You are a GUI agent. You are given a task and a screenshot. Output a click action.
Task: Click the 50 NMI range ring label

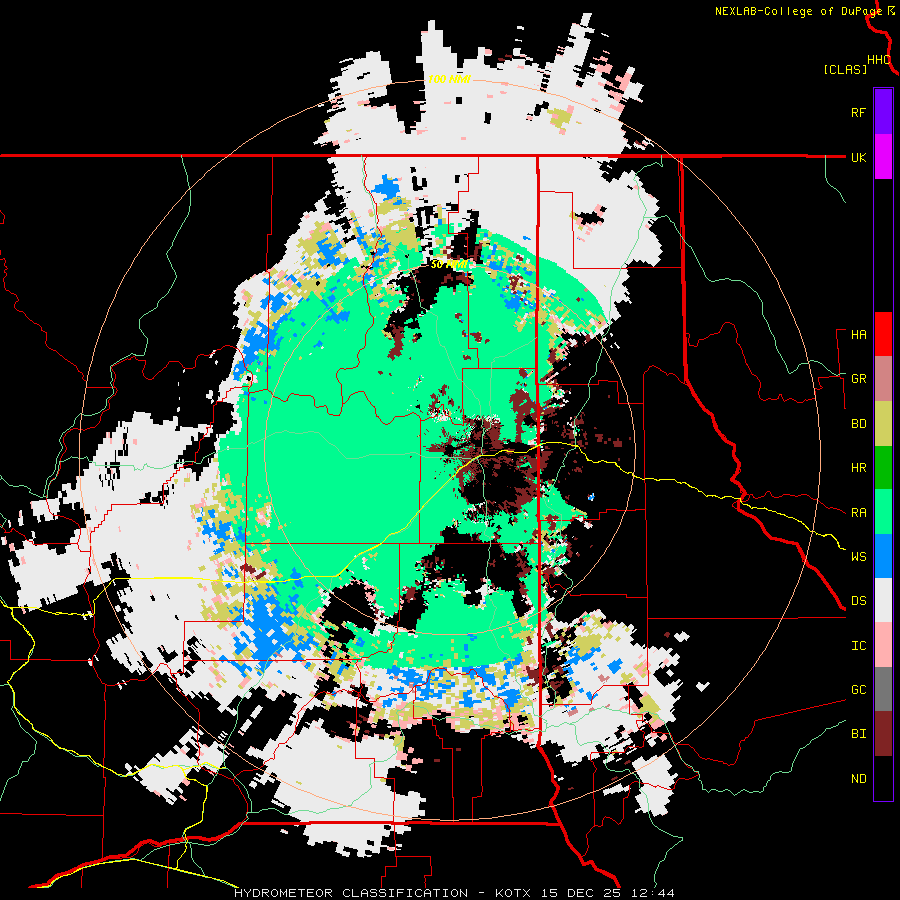point(449,265)
